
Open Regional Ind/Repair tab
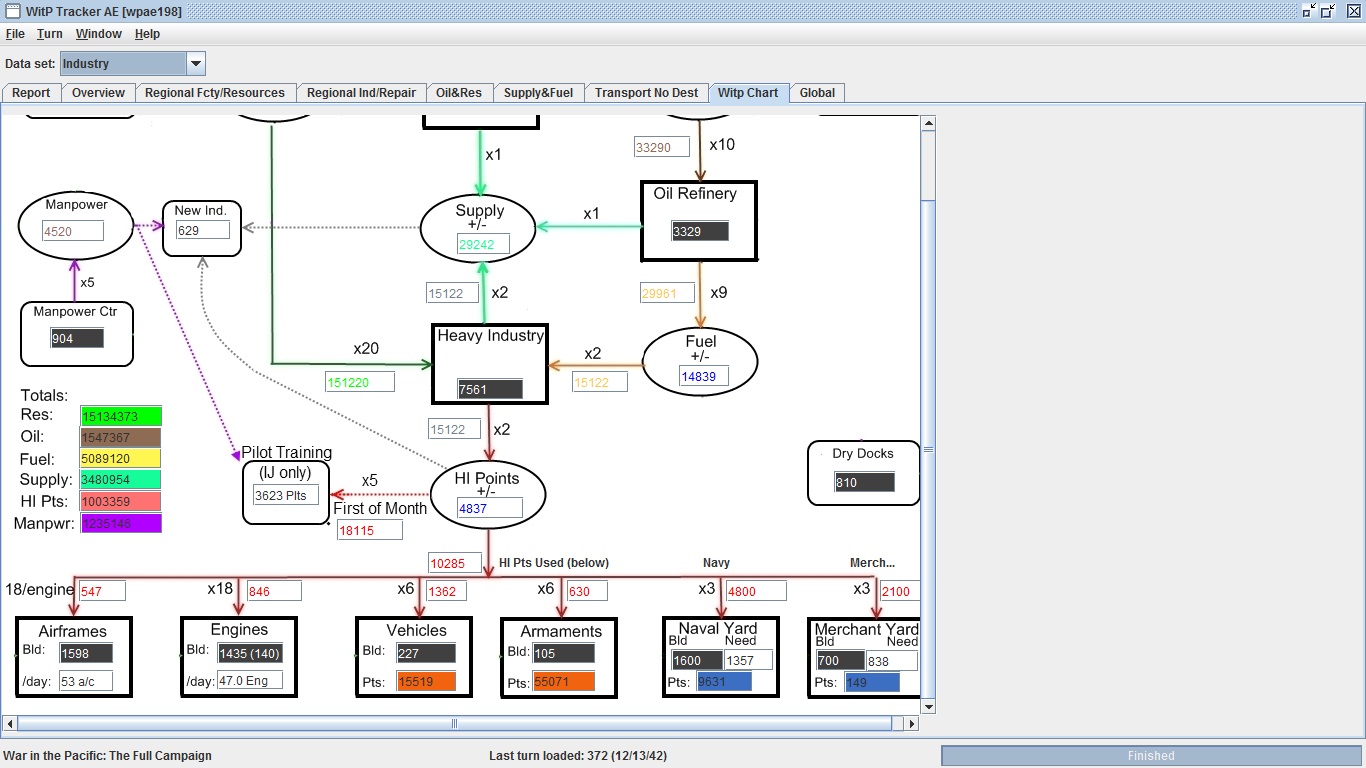[361, 93]
